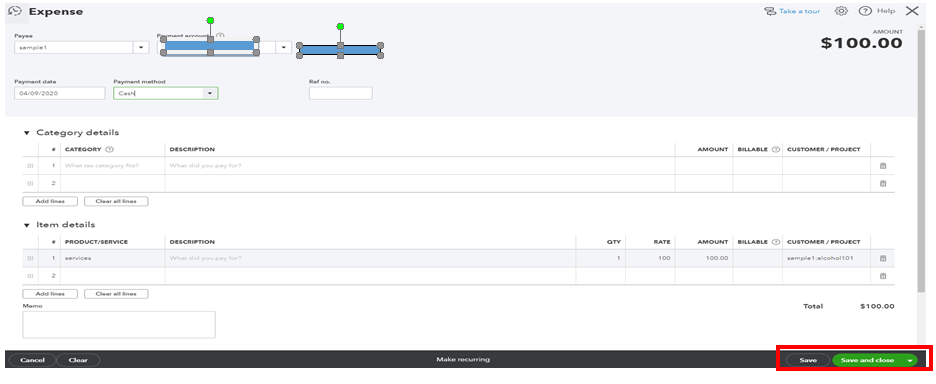
Task: Open the settings gear icon
Action: (842, 11)
